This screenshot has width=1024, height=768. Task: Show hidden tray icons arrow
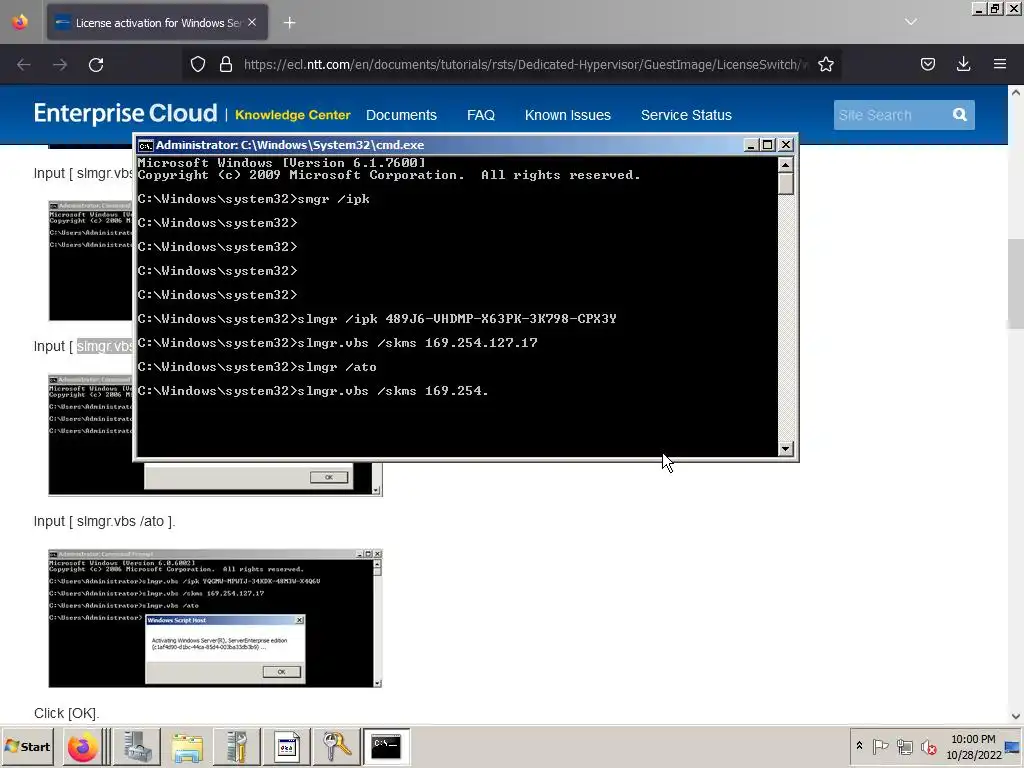coord(859,746)
